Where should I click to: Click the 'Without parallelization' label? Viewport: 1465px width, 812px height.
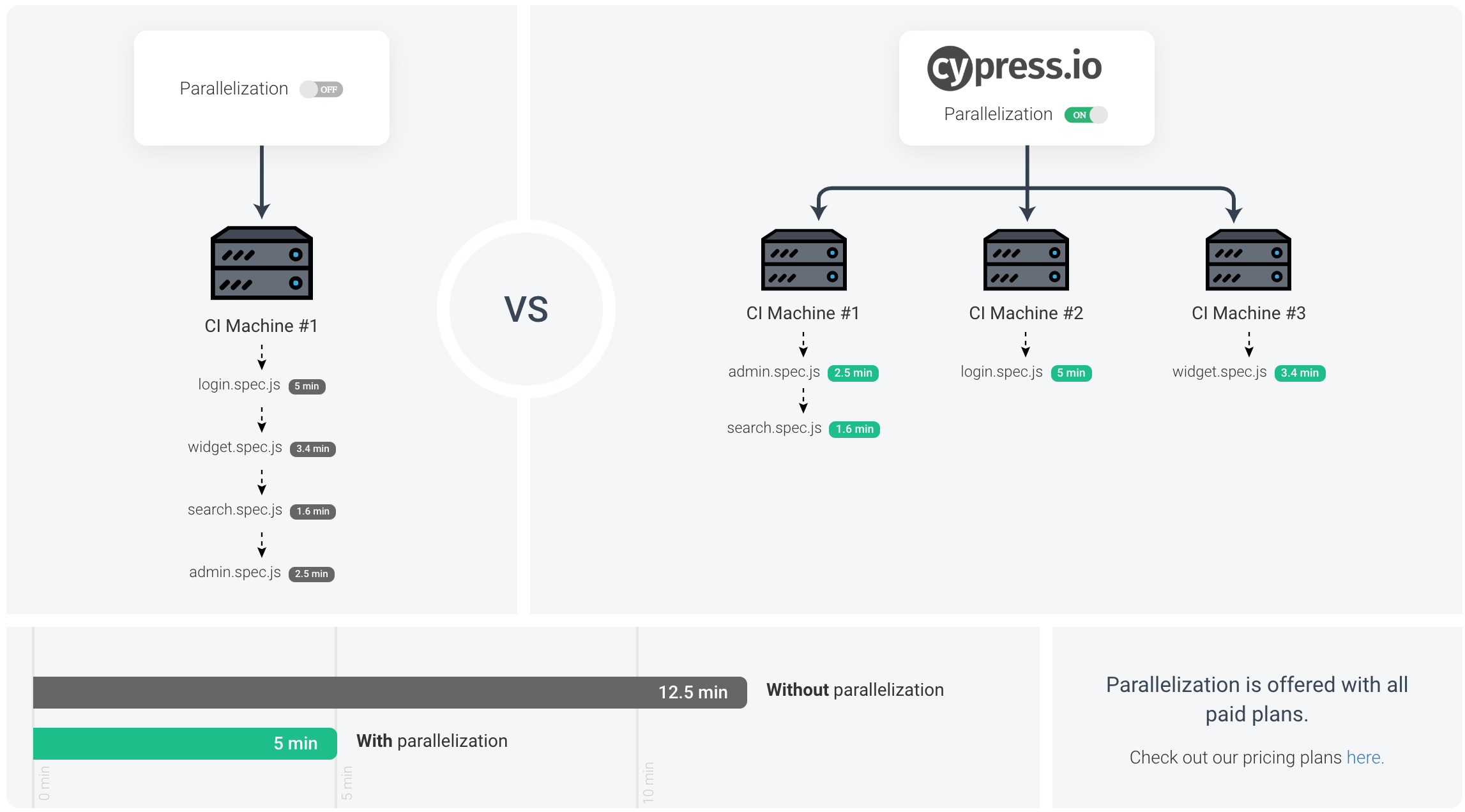(x=854, y=690)
